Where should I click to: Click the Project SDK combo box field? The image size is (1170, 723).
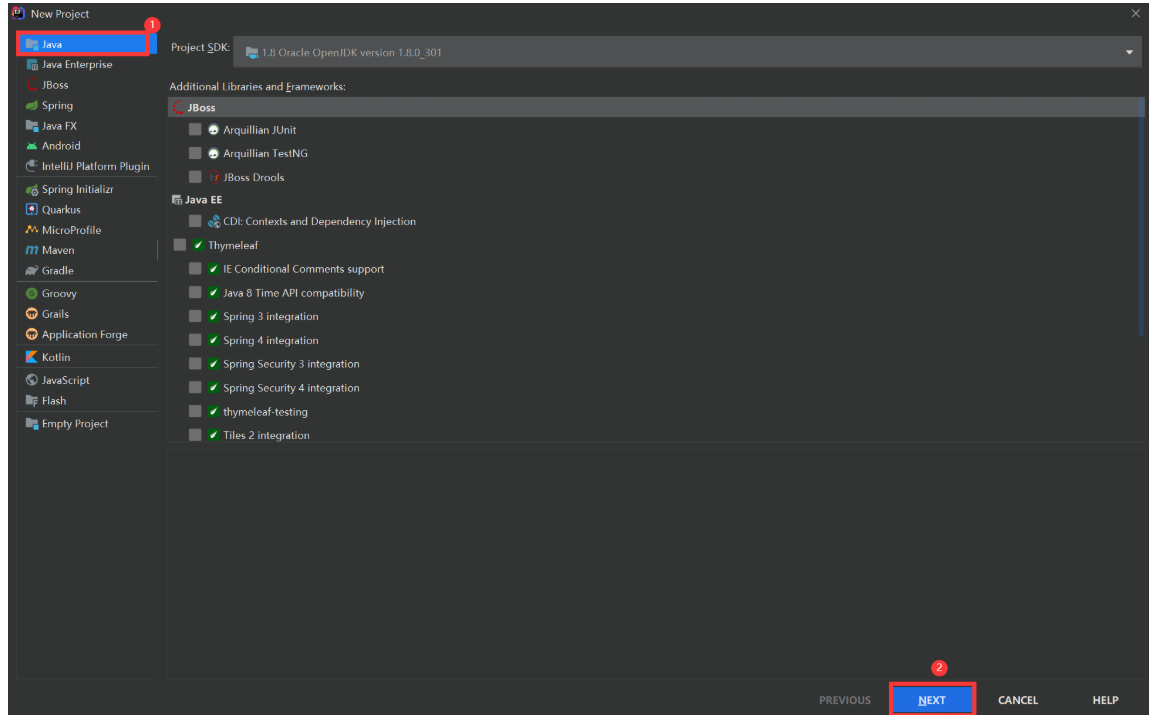pyautogui.click(x=687, y=53)
